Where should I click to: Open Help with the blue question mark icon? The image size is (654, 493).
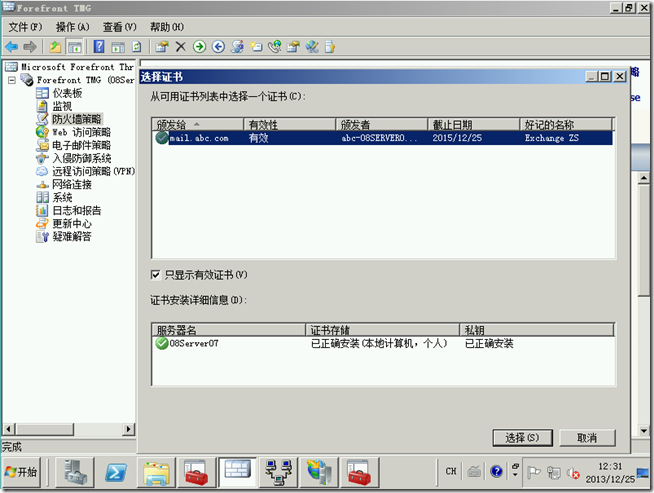[x=99, y=46]
